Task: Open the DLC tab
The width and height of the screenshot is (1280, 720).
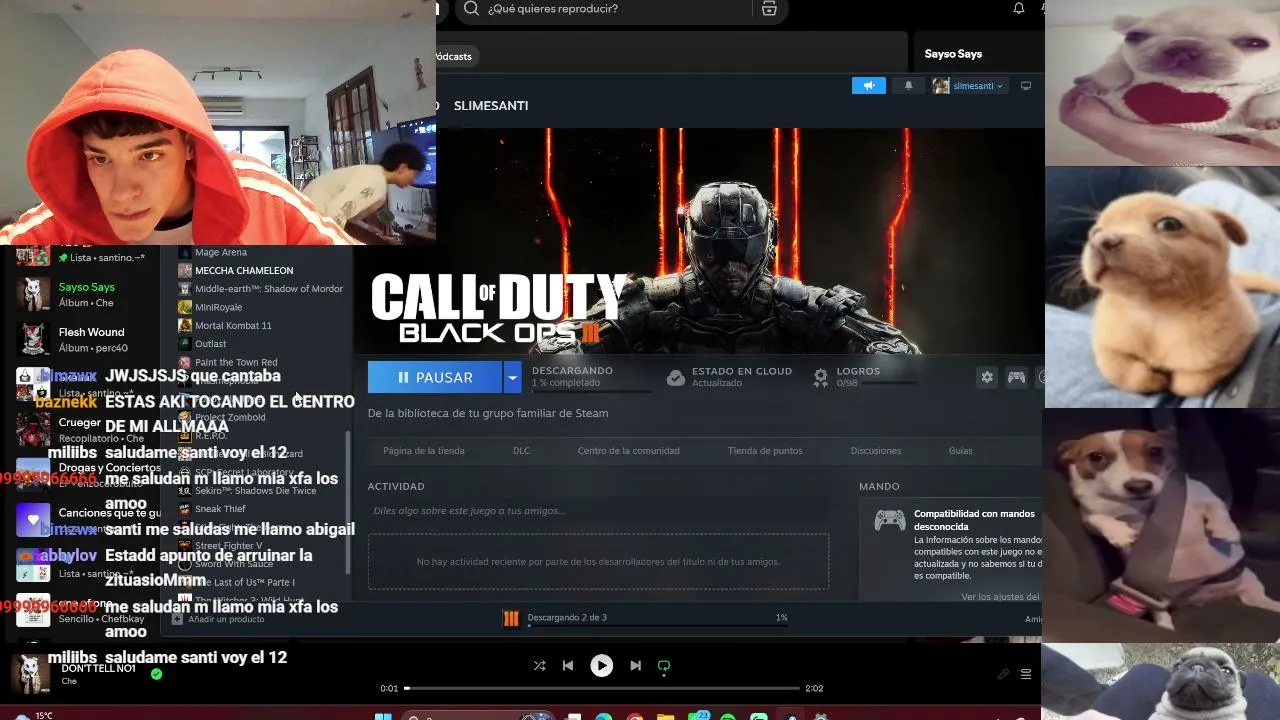Action: 521,451
